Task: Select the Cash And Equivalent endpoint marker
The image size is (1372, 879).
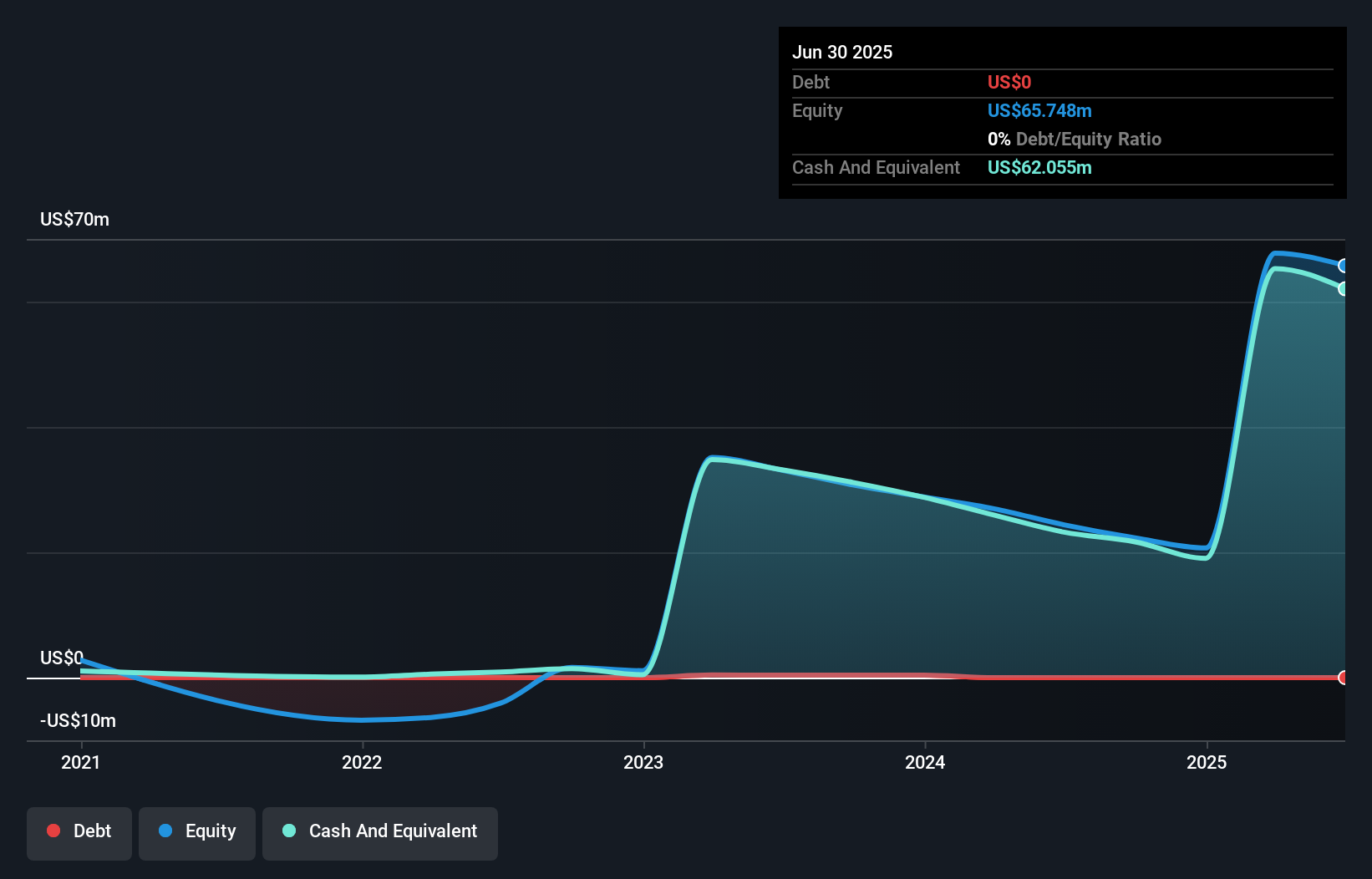Action: point(1343,289)
